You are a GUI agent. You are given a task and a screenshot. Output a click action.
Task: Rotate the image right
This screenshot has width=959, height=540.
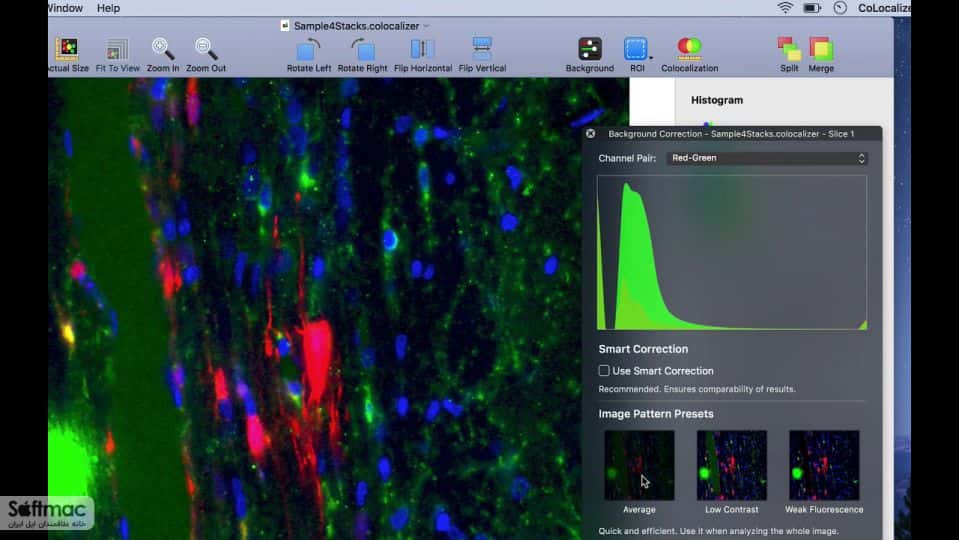362,49
